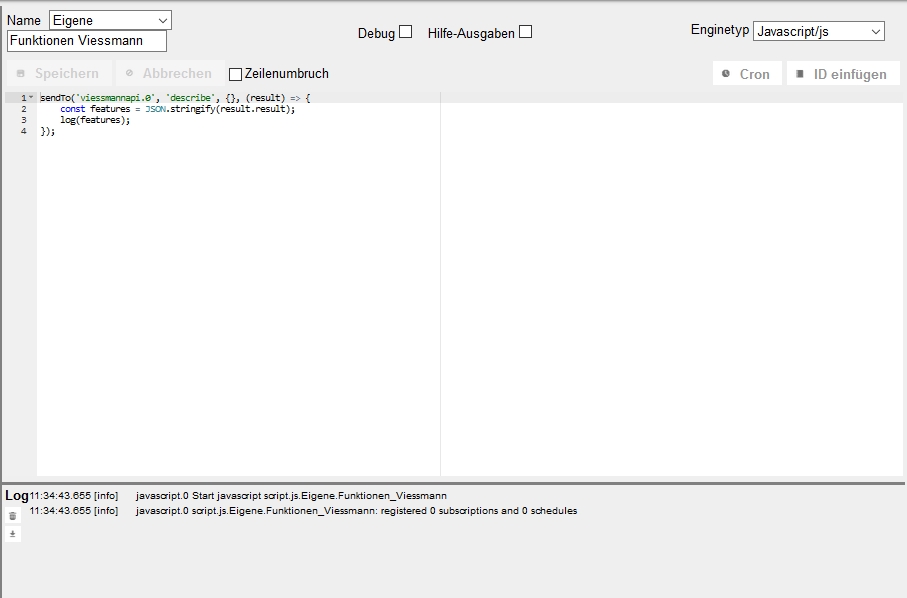Toggle the Zeilenumbruch checkbox
This screenshot has width=907, height=598.
pos(235,74)
